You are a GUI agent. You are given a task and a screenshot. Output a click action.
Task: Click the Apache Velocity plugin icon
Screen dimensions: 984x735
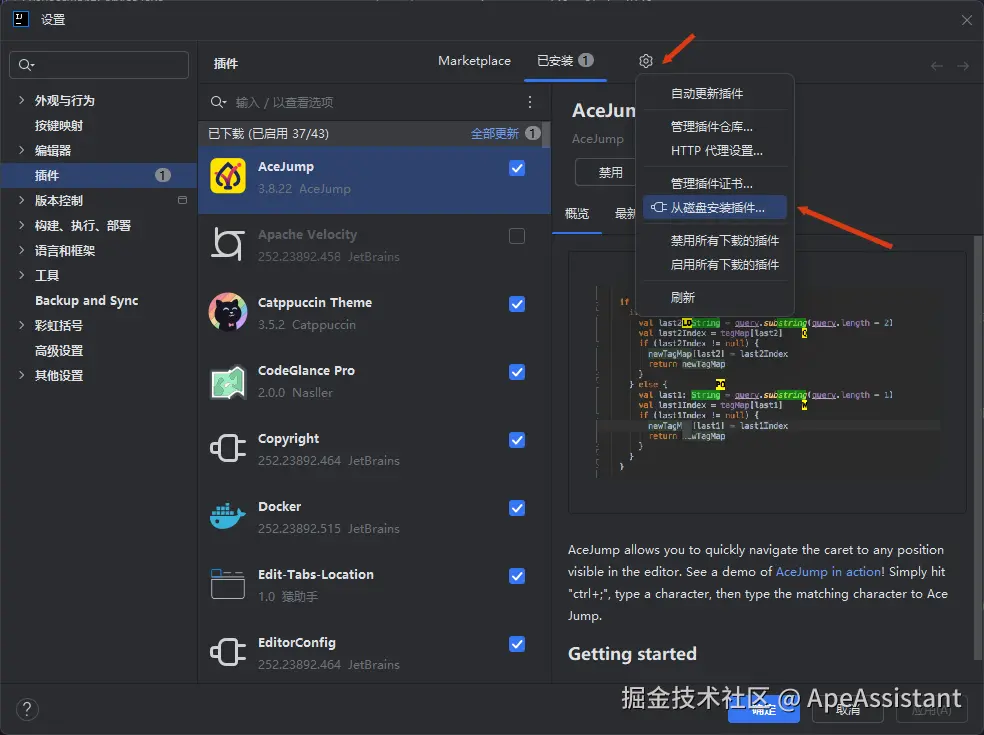(228, 244)
